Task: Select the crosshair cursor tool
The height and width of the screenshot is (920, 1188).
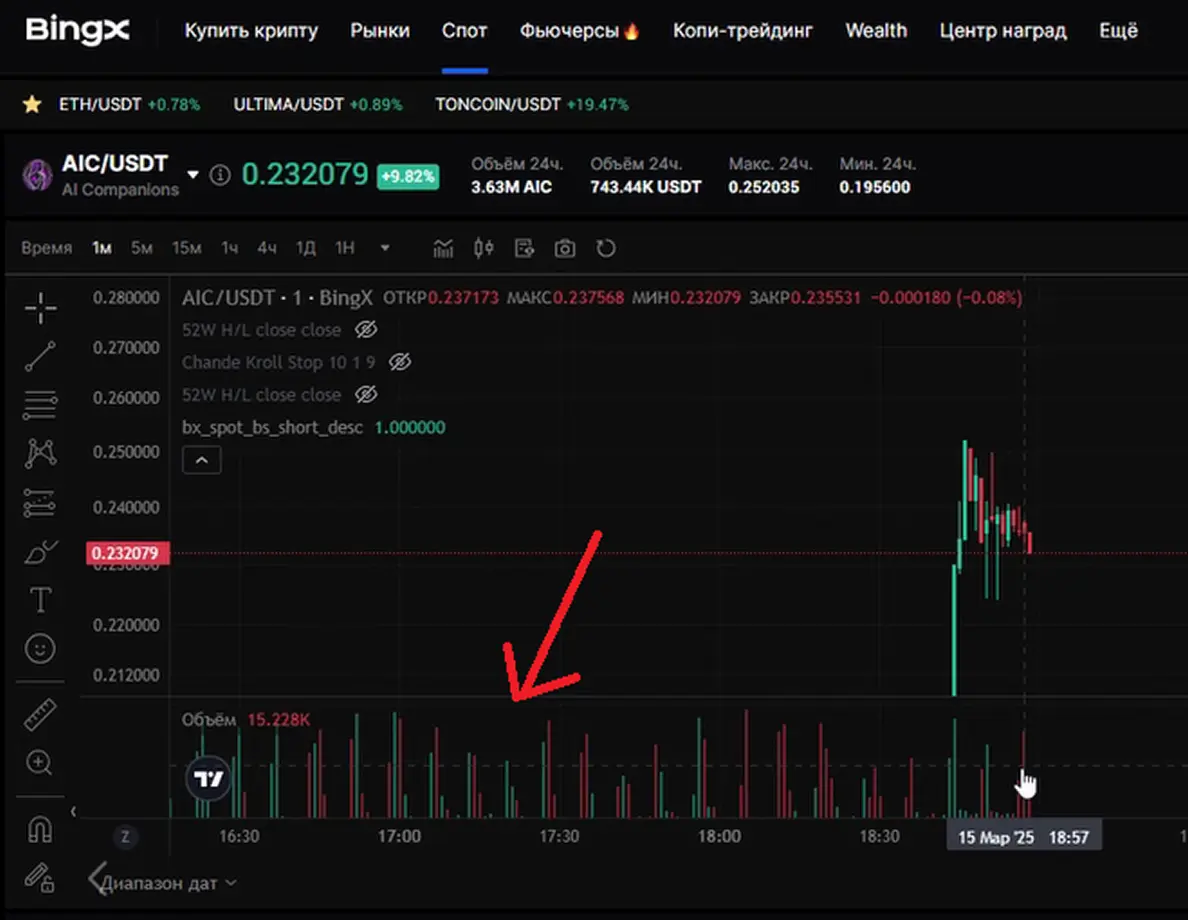Action: (x=40, y=309)
